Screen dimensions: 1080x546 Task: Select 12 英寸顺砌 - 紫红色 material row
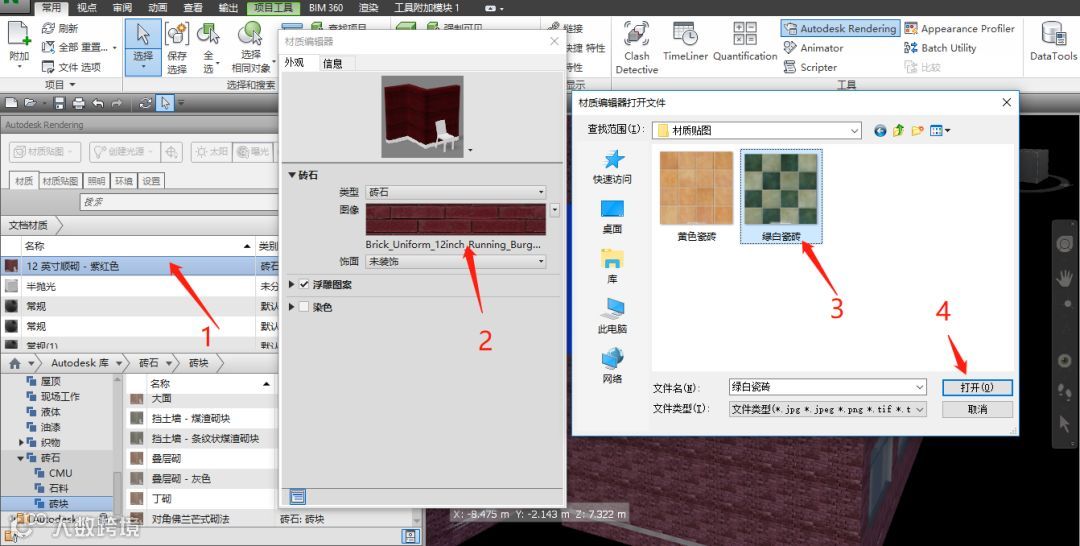(x=139, y=266)
